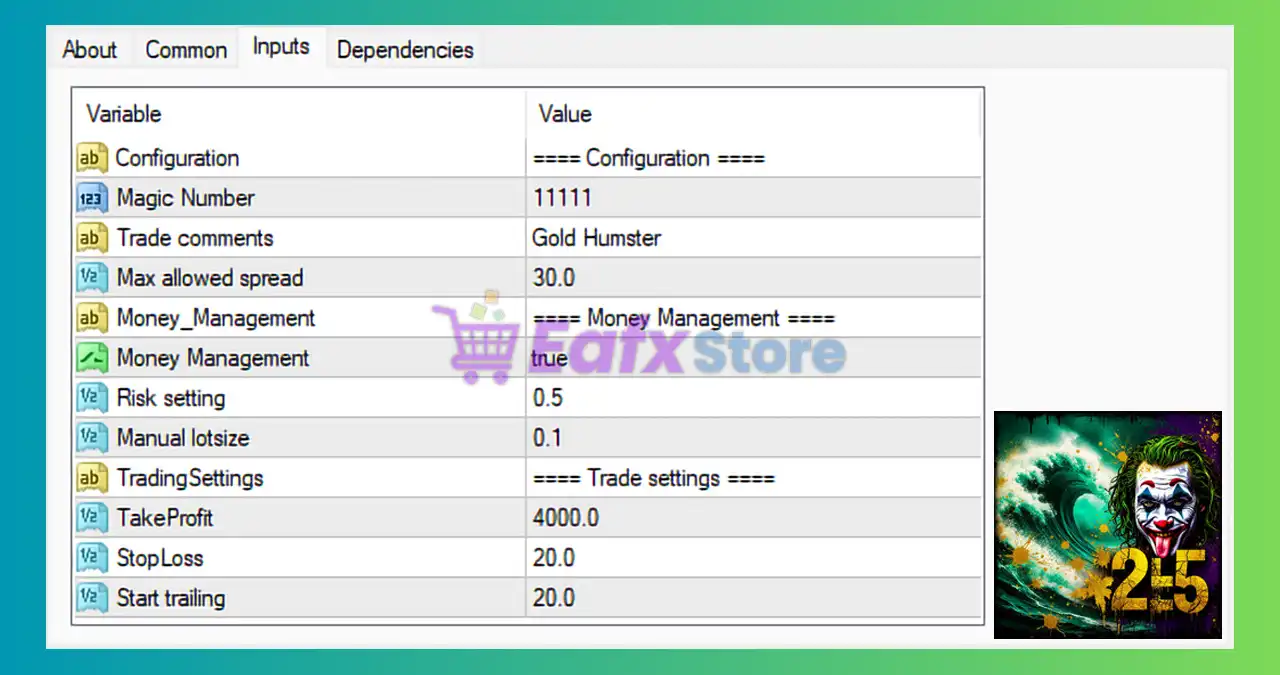Image resolution: width=1280 pixels, height=675 pixels.
Task: Open the Common tab
Action: click(186, 50)
